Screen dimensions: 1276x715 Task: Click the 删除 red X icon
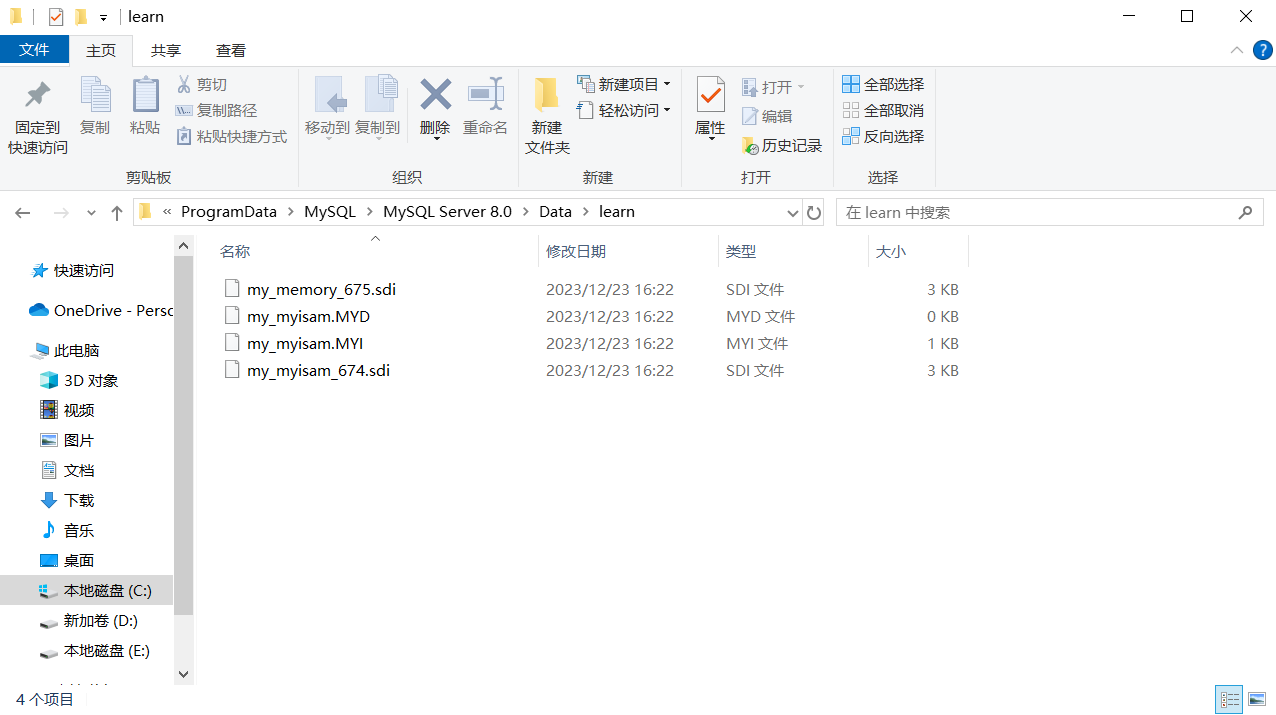pyautogui.click(x=435, y=95)
